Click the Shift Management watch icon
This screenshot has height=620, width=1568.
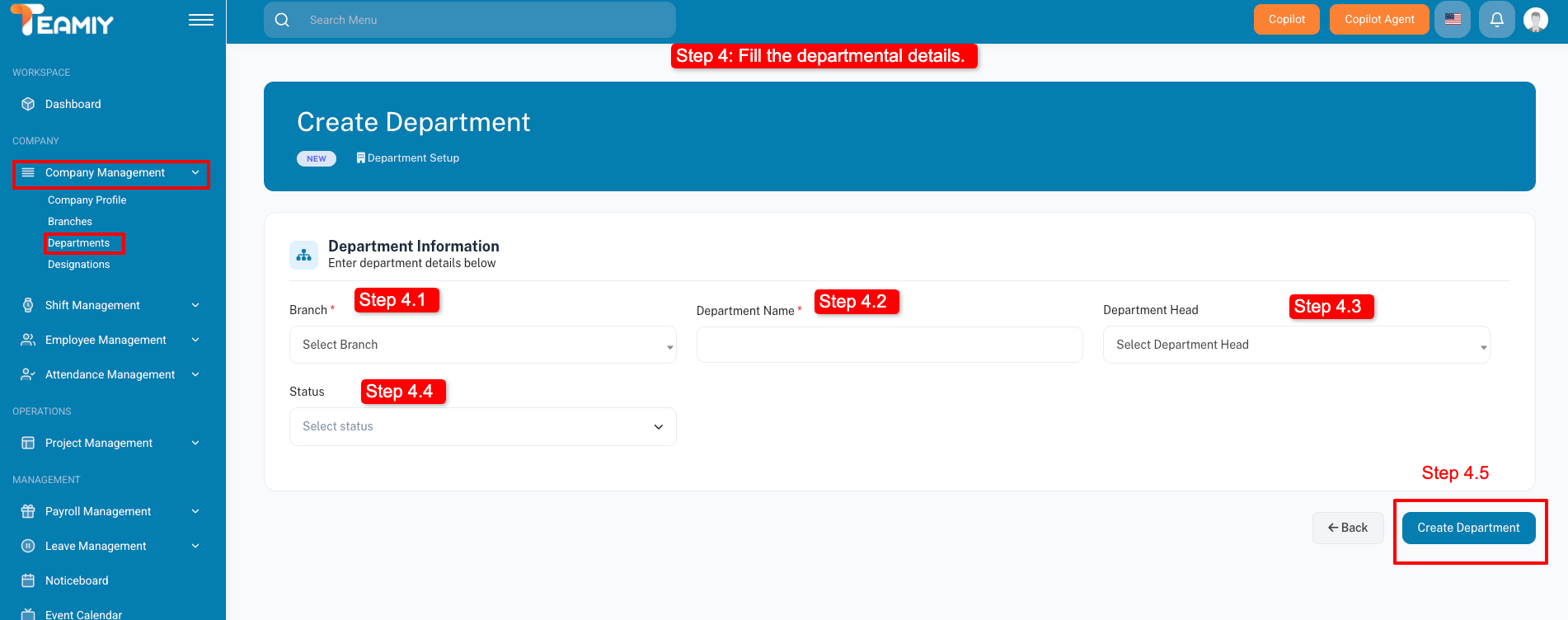(28, 305)
